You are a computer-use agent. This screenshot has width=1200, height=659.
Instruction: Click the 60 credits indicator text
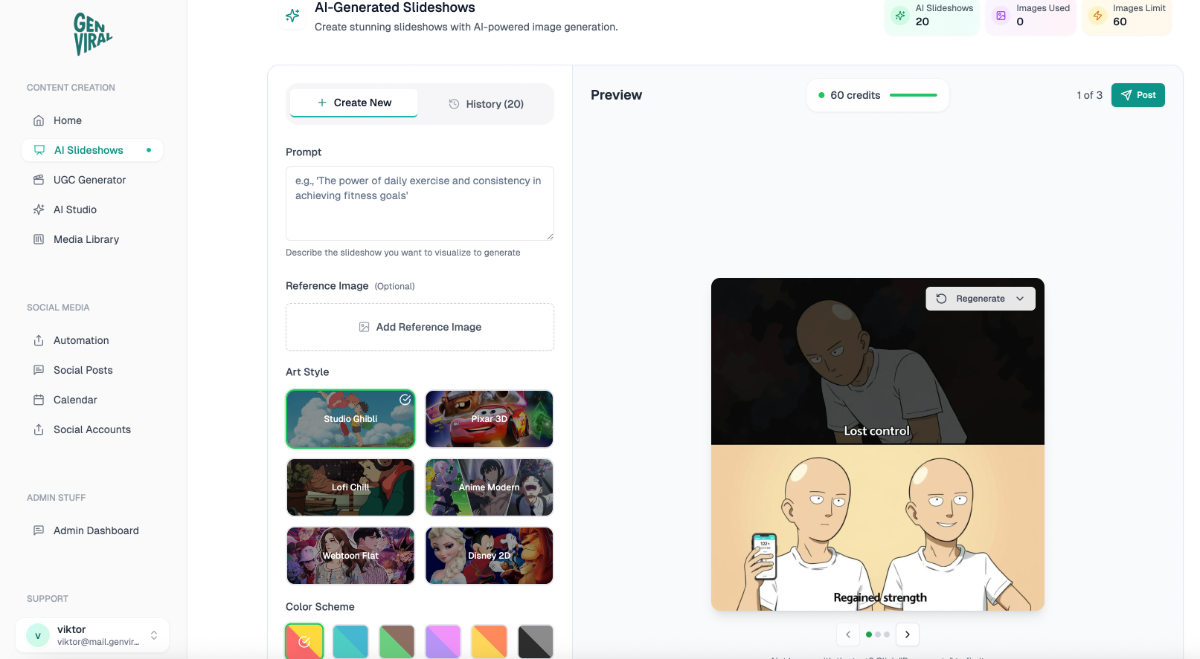click(855, 96)
